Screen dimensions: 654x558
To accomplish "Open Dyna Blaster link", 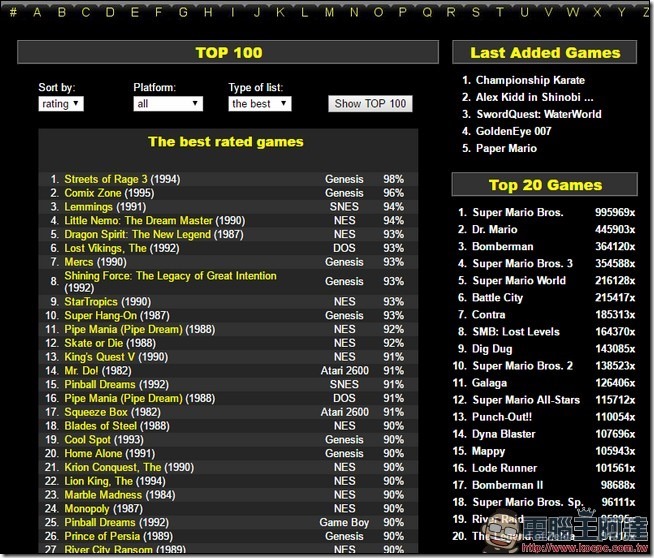I will [x=503, y=434].
